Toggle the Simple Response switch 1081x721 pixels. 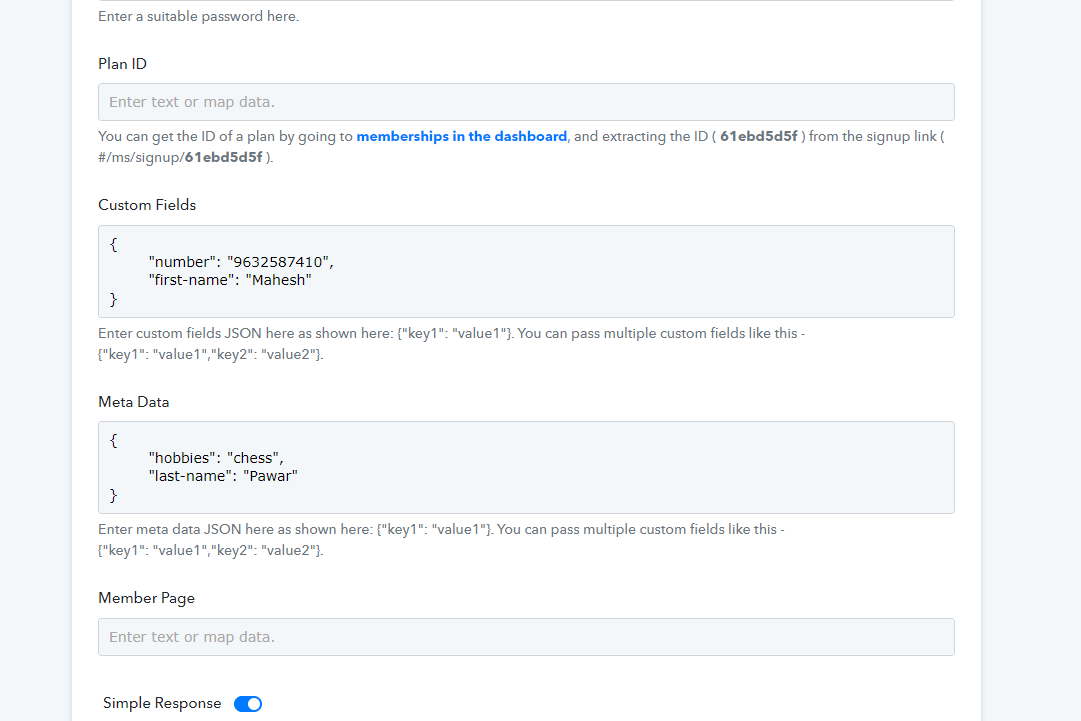(247, 704)
